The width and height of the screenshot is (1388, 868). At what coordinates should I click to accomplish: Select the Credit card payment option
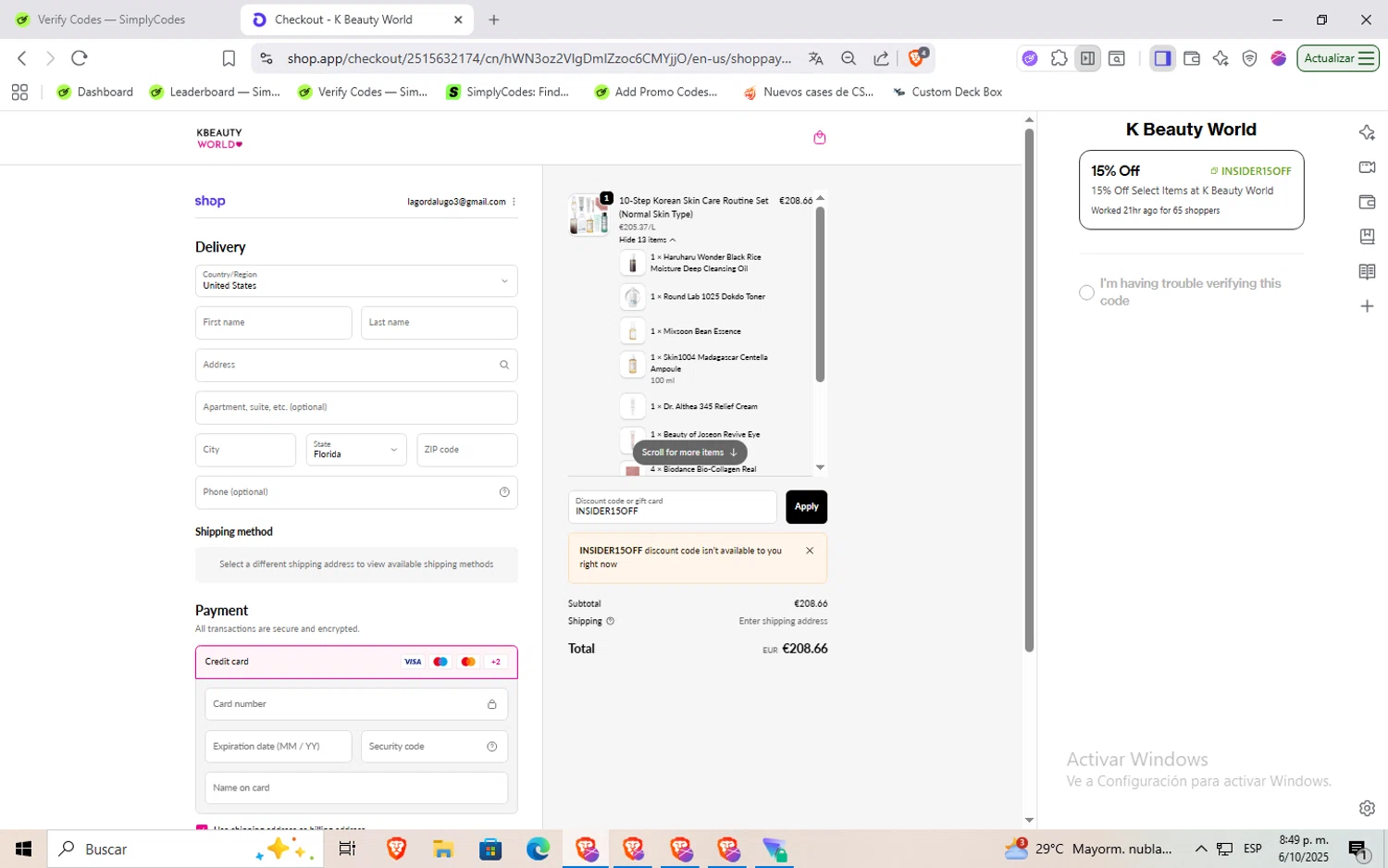356,662
